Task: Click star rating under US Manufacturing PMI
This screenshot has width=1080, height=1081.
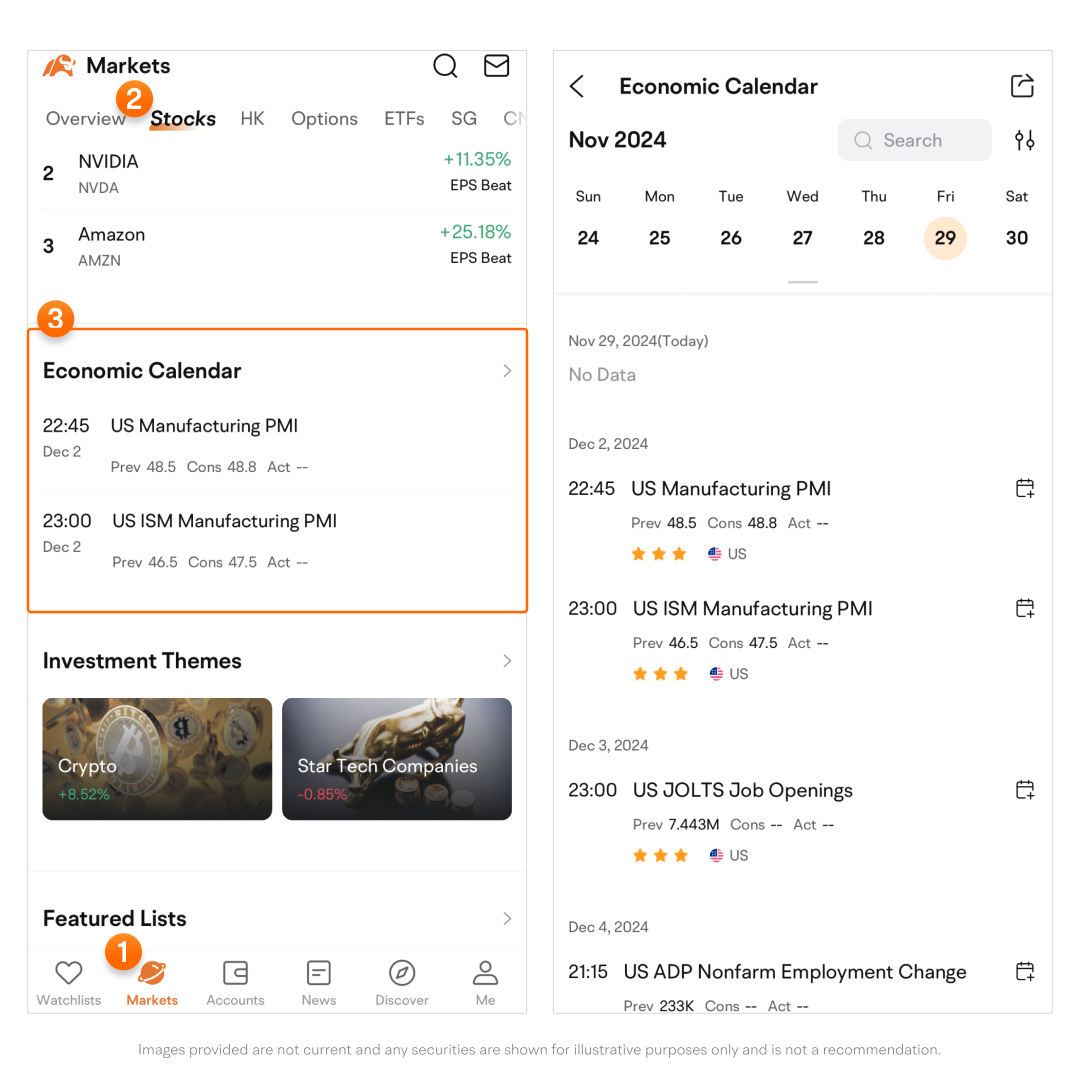Action: click(659, 554)
